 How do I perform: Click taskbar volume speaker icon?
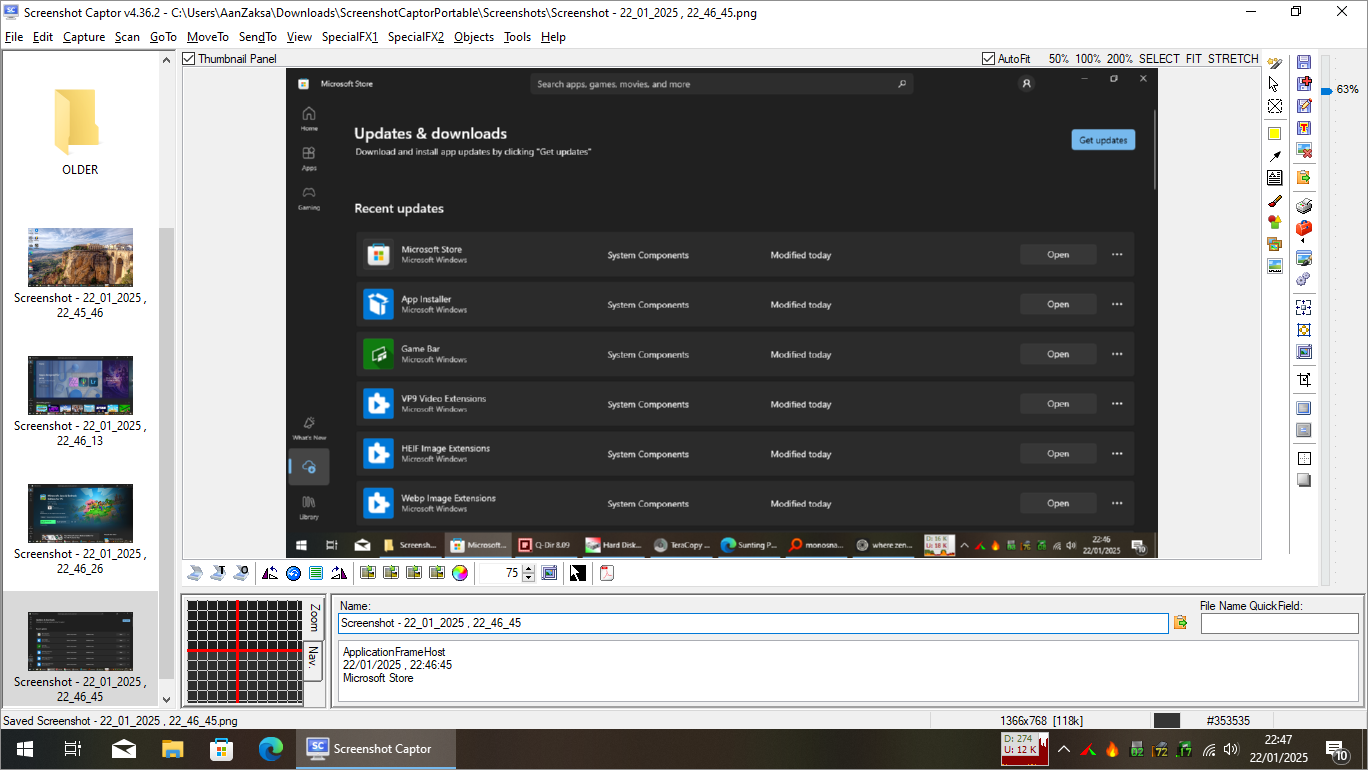[1231, 749]
